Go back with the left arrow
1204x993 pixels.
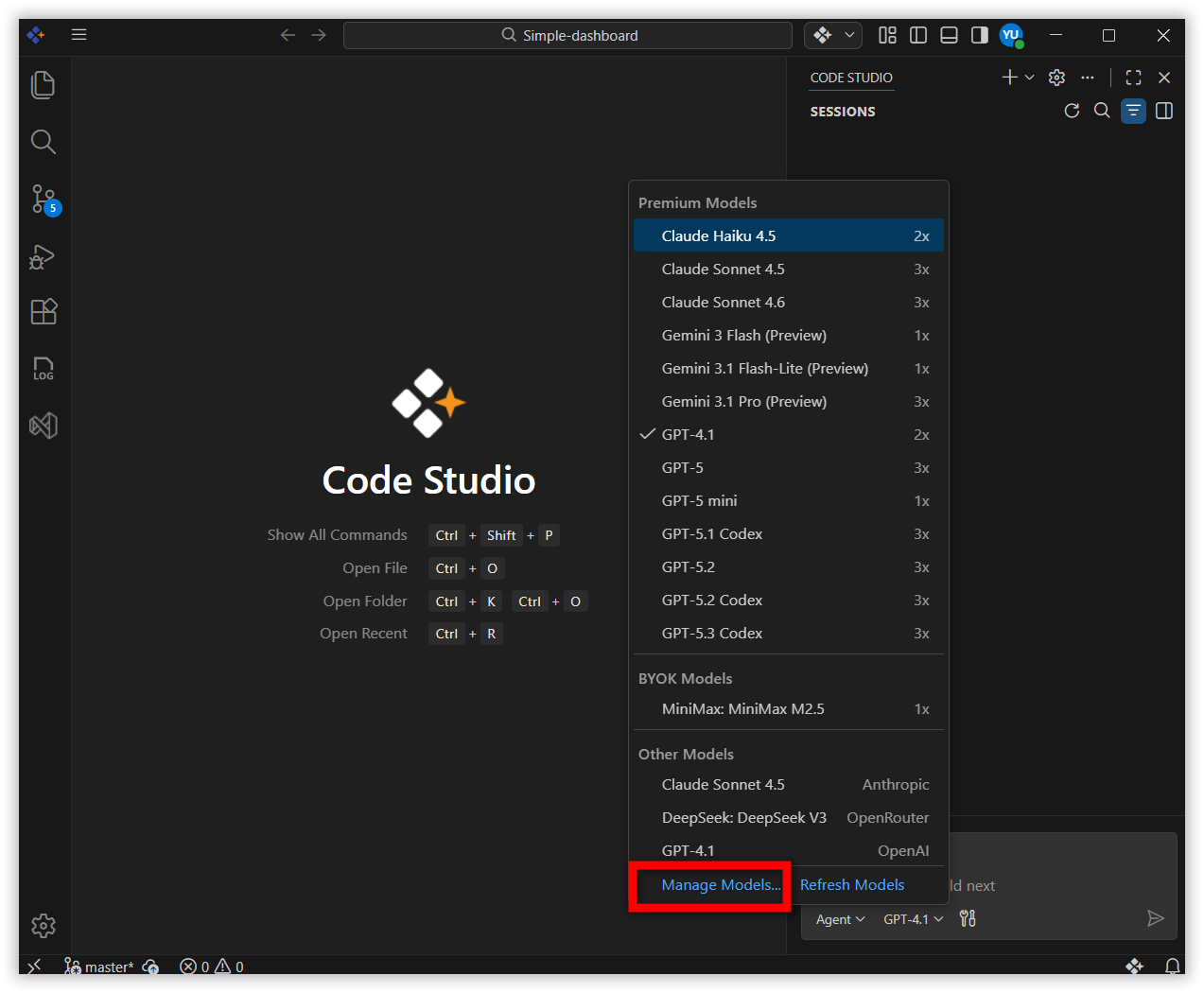(x=288, y=35)
